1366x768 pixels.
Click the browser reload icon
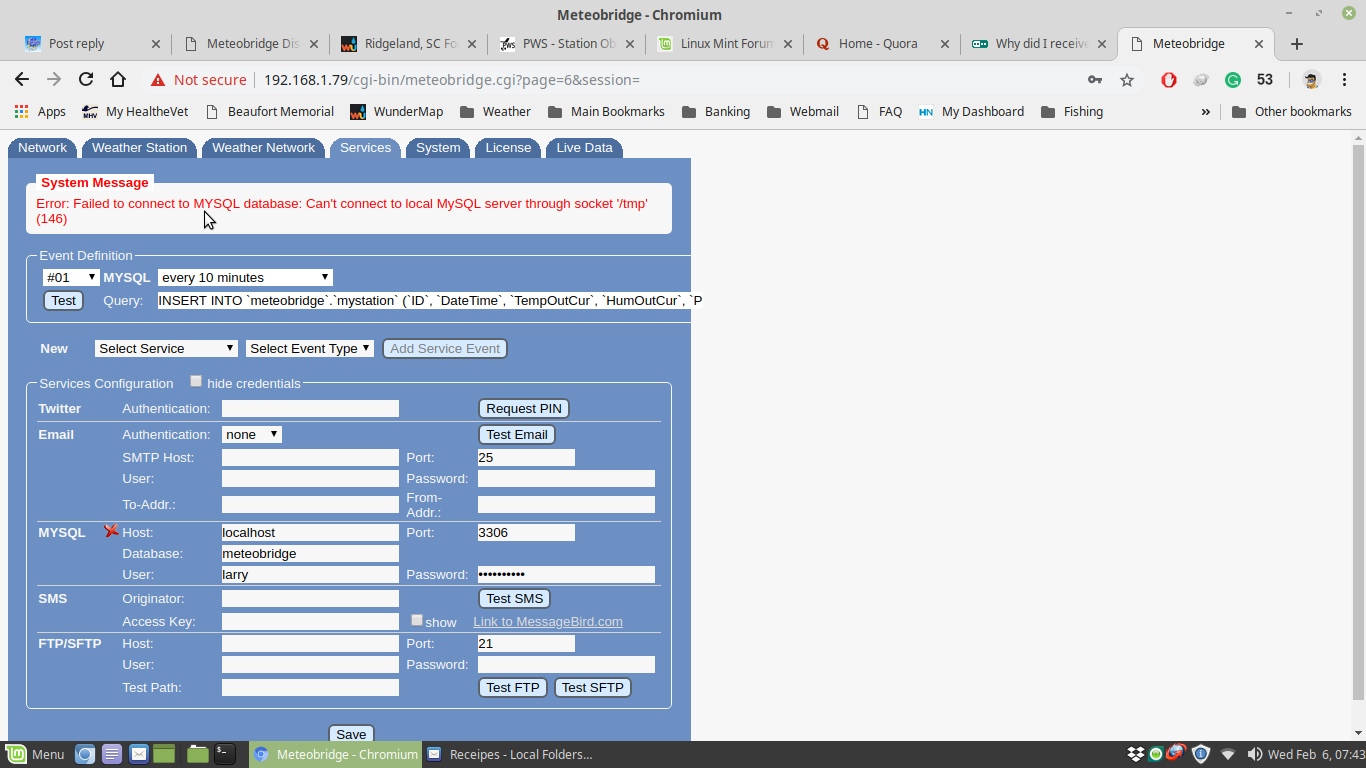click(x=86, y=80)
